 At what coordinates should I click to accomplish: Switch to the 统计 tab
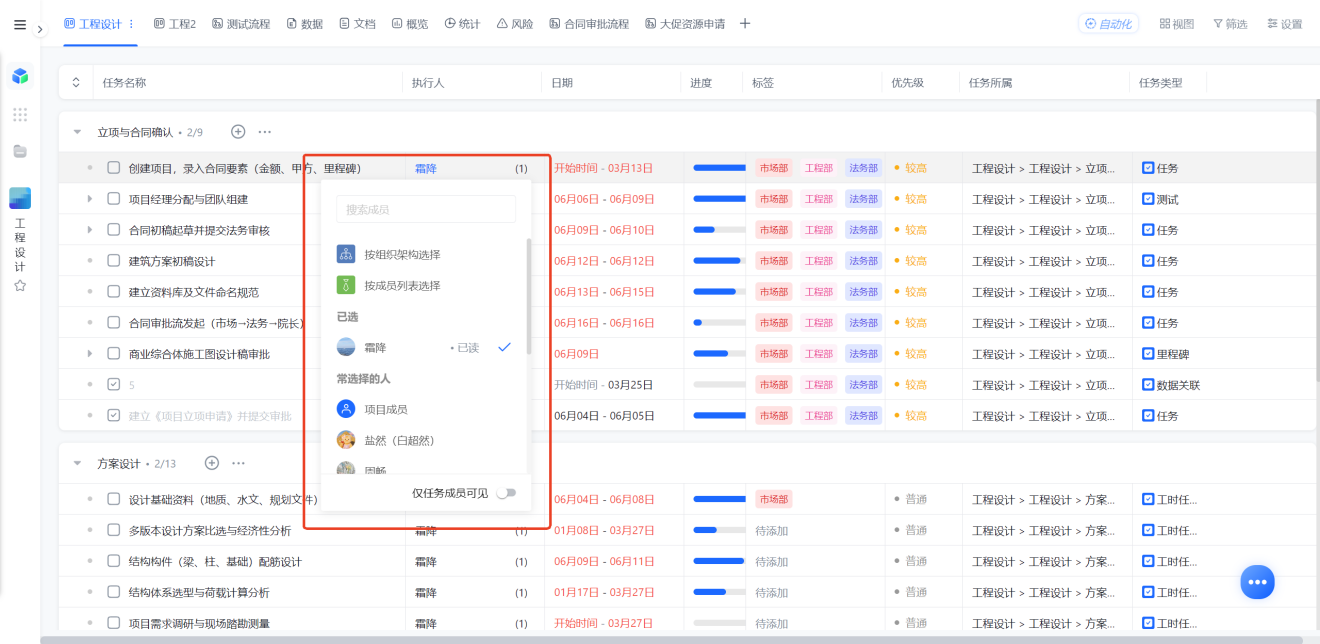pos(463,24)
